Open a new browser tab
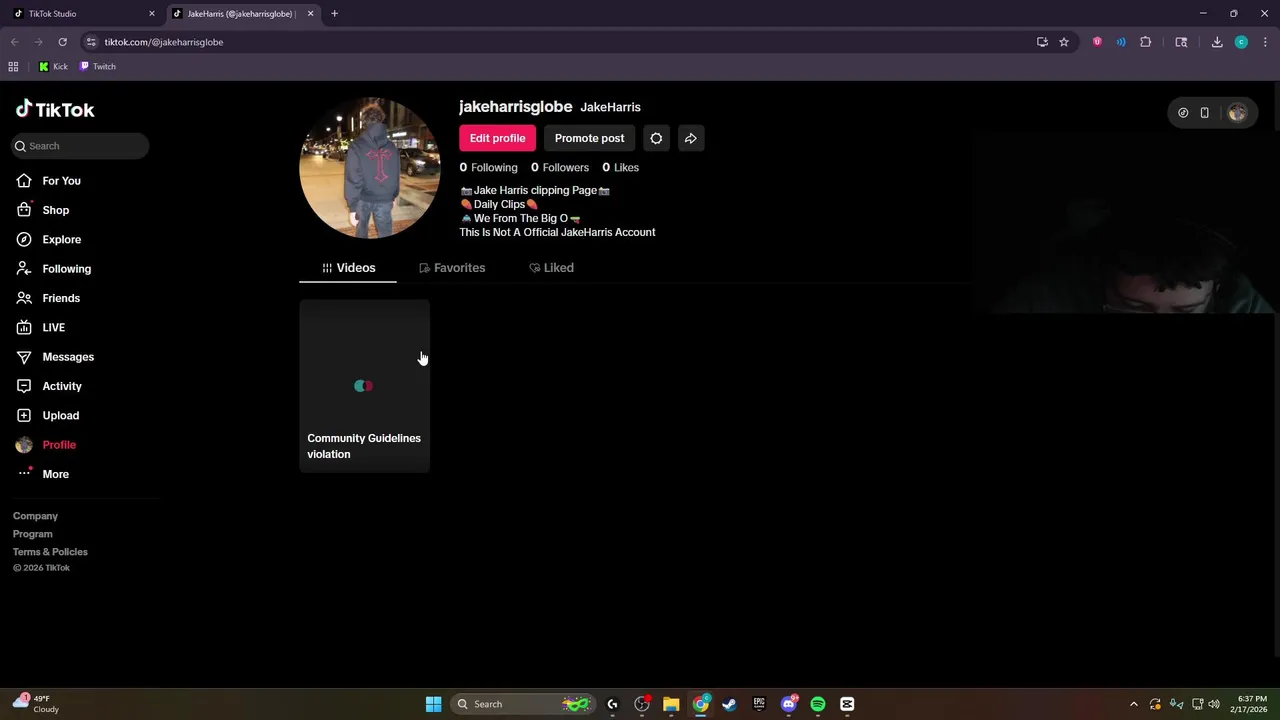Screen dimensions: 1280x720 pos(334,14)
